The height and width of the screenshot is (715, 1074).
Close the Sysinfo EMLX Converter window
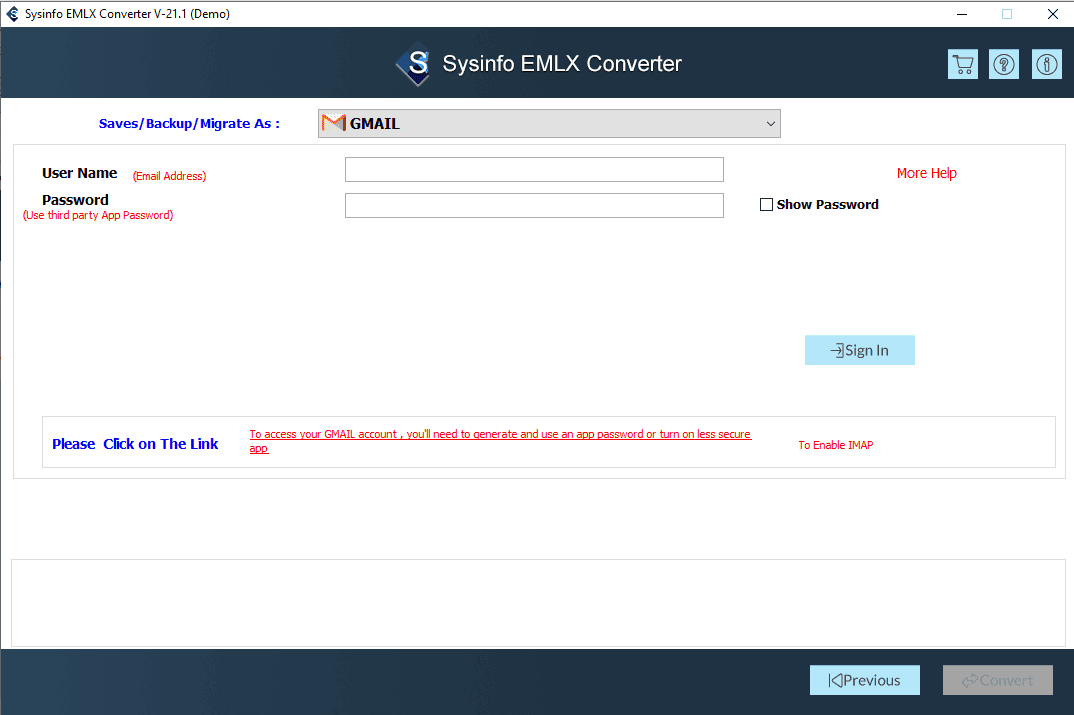(x=1053, y=14)
